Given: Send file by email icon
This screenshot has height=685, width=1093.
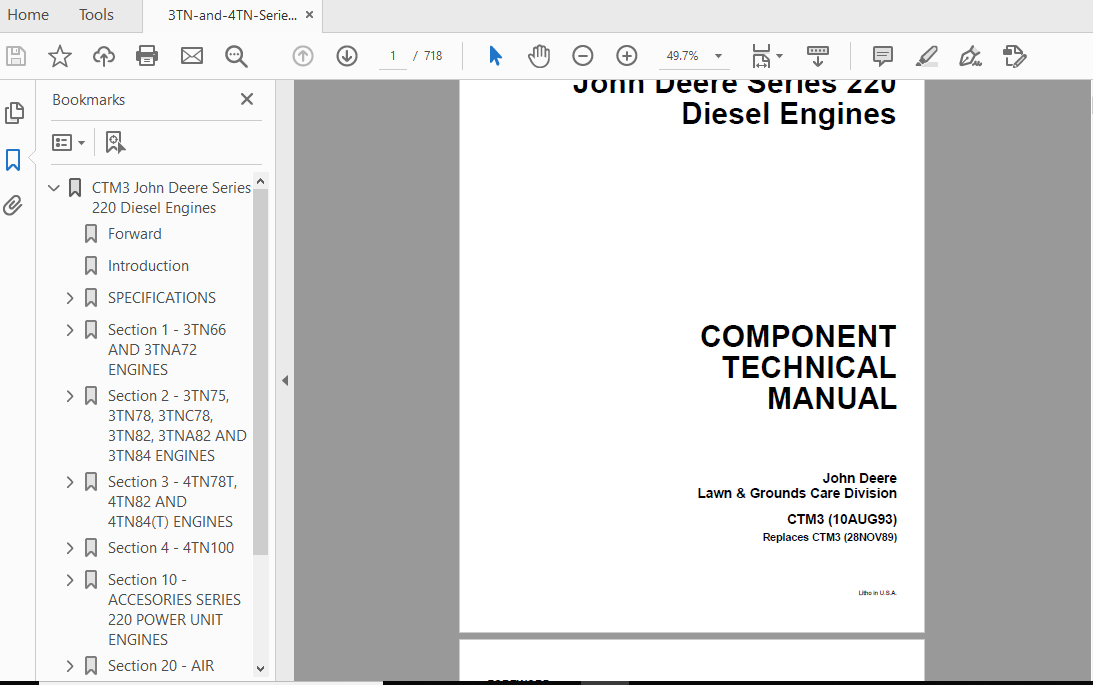Looking at the screenshot, I should [x=192, y=56].
